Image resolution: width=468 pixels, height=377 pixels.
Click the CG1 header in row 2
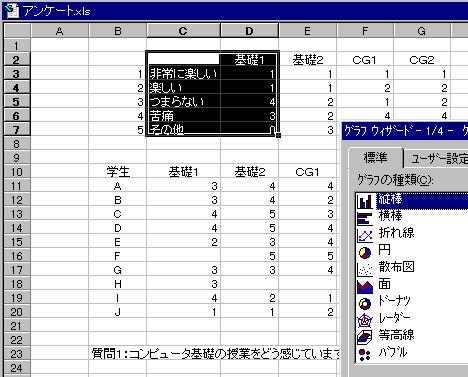pyautogui.click(x=365, y=60)
